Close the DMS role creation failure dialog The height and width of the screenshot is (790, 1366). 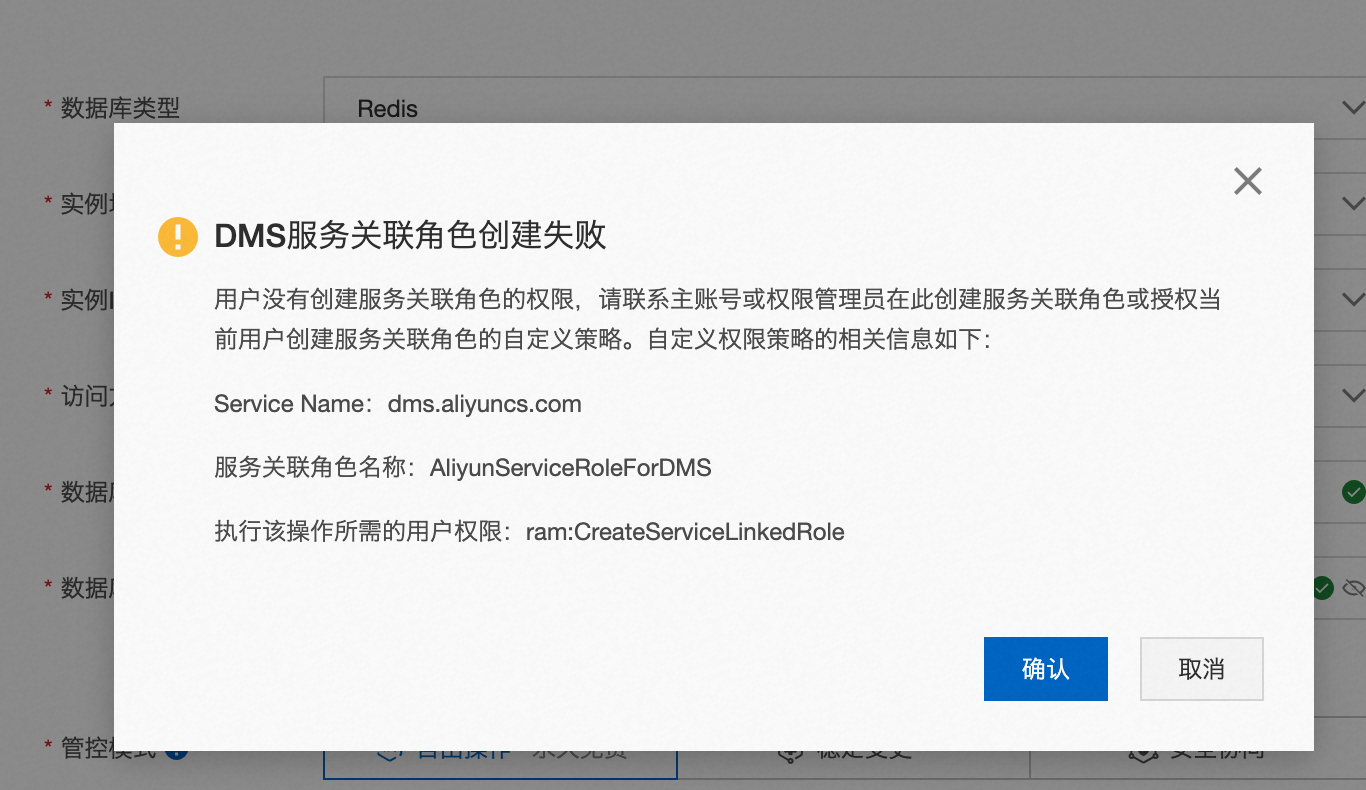pos(1248,181)
